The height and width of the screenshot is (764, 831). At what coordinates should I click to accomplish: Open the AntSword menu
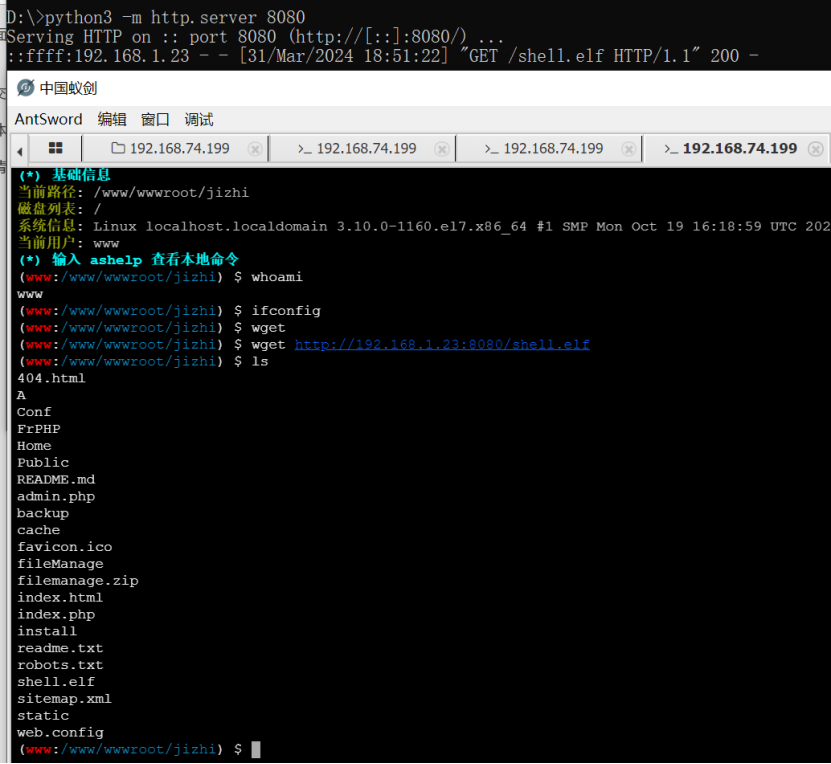click(x=48, y=119)
